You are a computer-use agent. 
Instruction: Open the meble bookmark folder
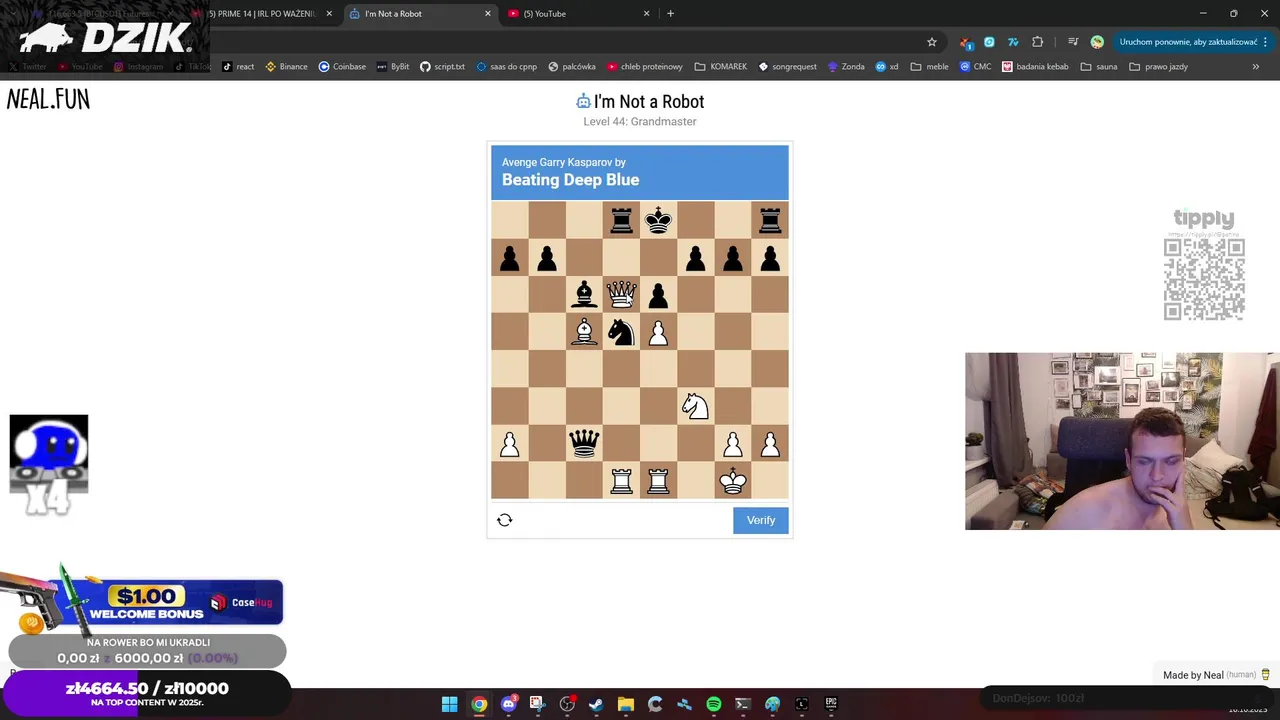930,67
